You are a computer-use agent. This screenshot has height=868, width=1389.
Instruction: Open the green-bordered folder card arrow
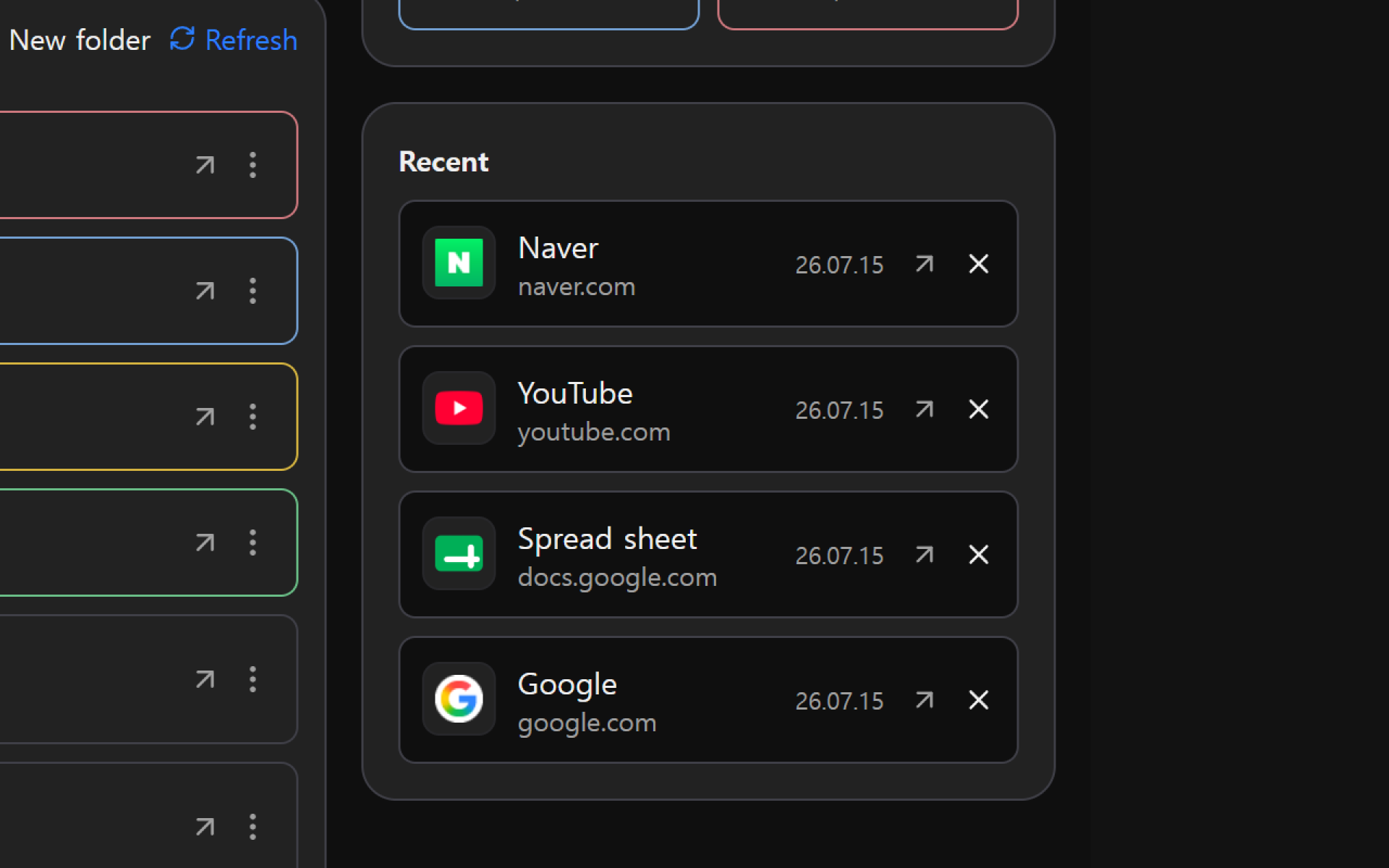(x=205, y=543)
